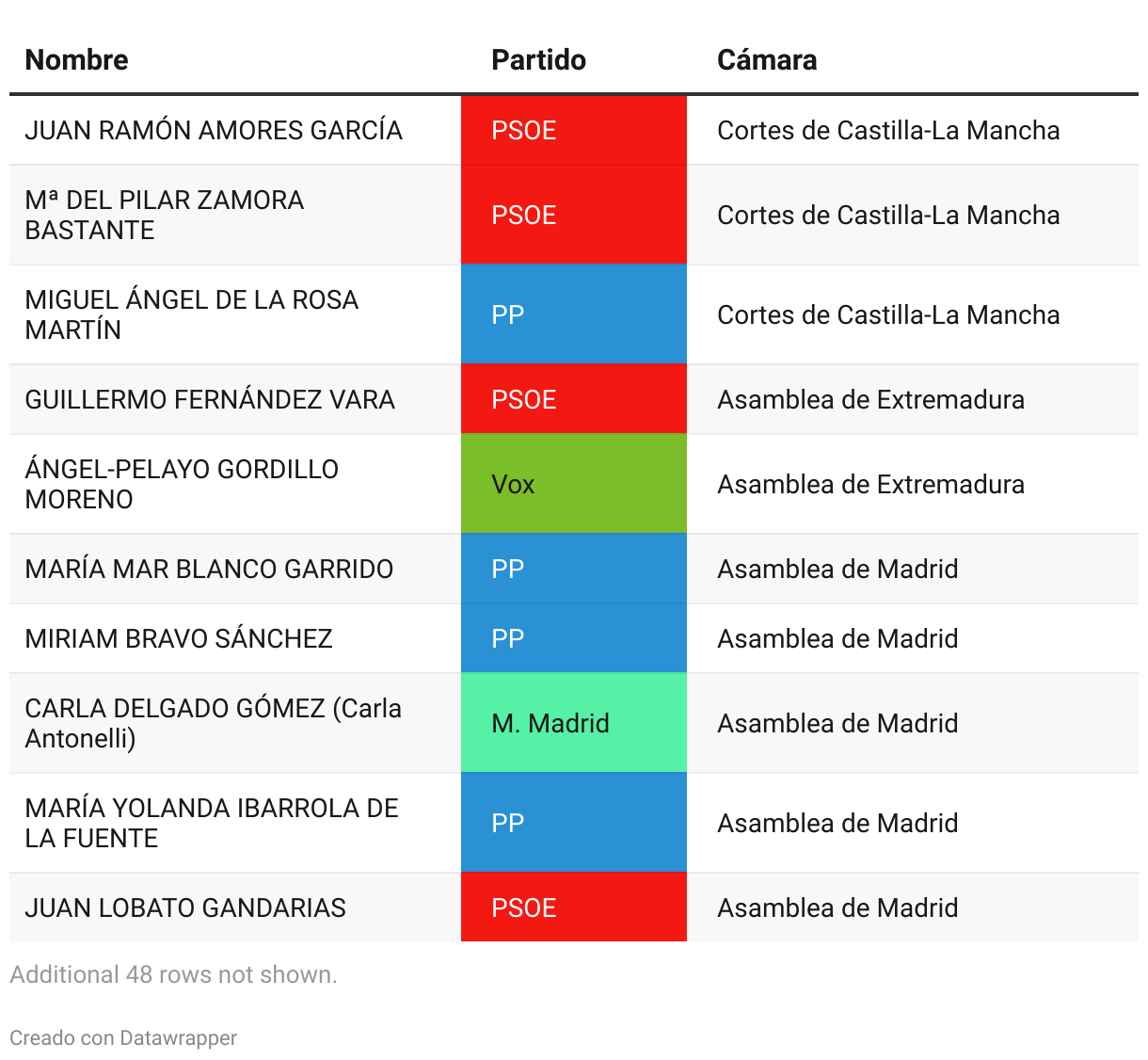The width and height of the screenshot is (1148, 1060).
Task: Select GUILLERMO FERNÁNDEZ VARA name
Action: (210, 399)
